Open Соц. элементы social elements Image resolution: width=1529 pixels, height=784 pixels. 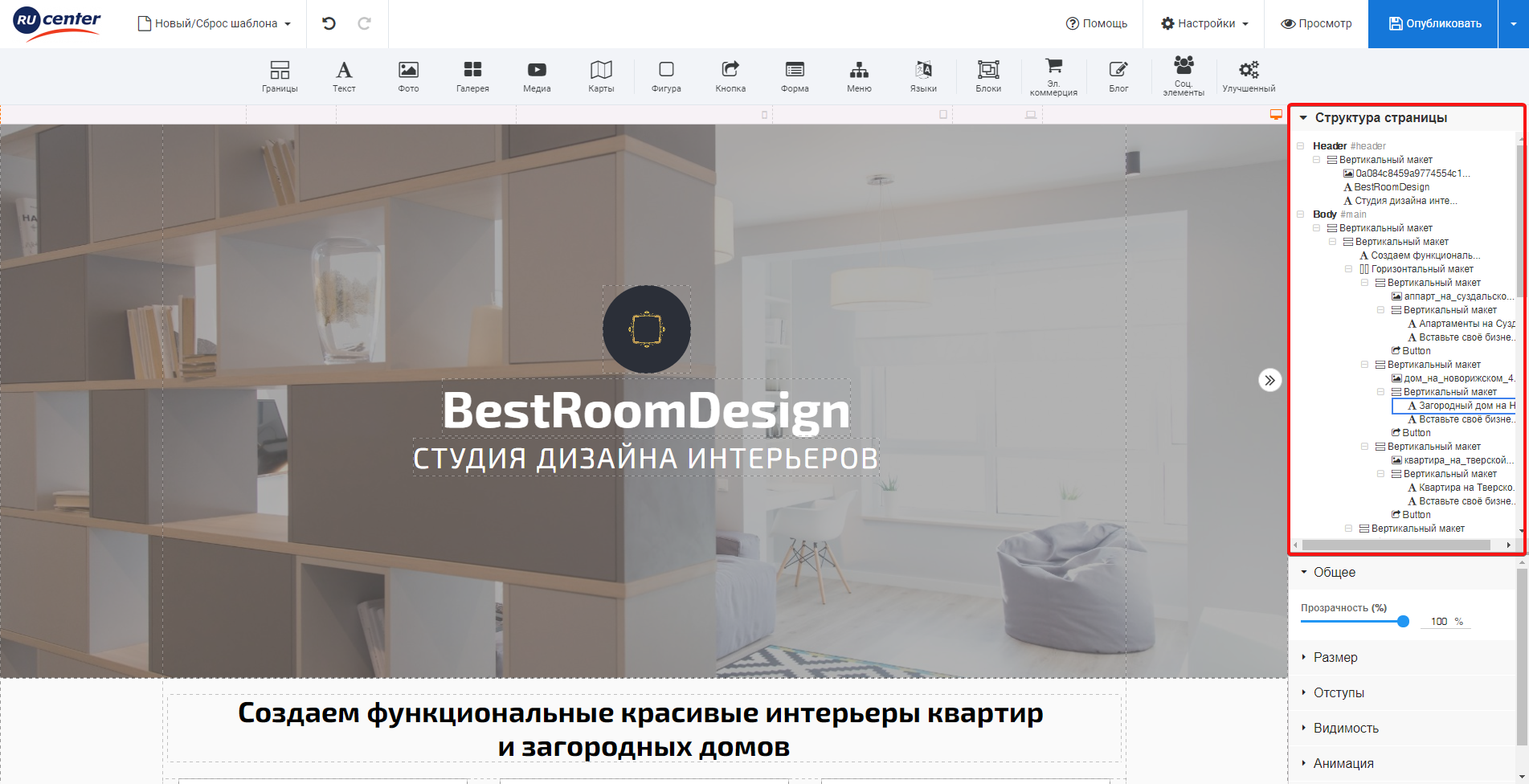coord(1184,76)
